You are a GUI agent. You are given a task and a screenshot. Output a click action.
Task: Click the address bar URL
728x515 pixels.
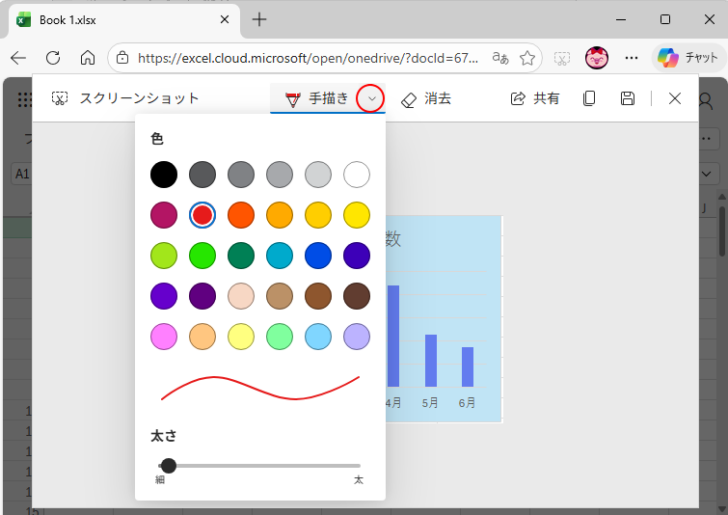308,58
